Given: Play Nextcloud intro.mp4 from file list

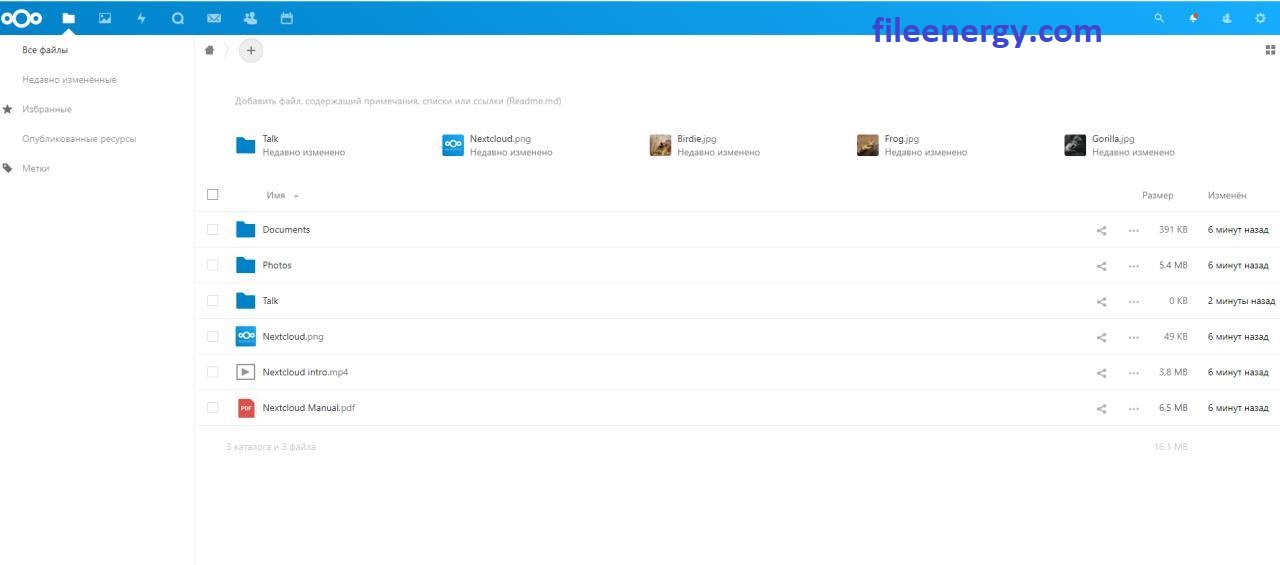Looking at the screenshot, I should tap(305, 373).
